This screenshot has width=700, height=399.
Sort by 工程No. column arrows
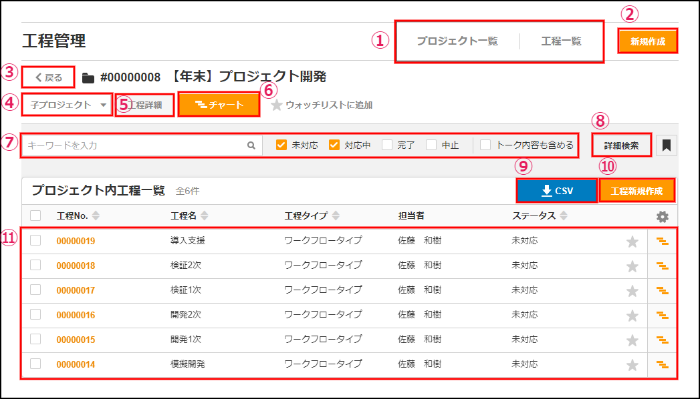(x=96, y=216)
